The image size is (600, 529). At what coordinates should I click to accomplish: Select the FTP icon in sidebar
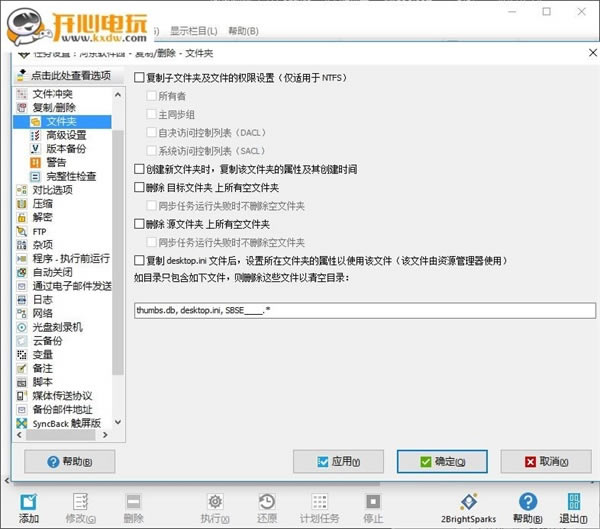22,231
